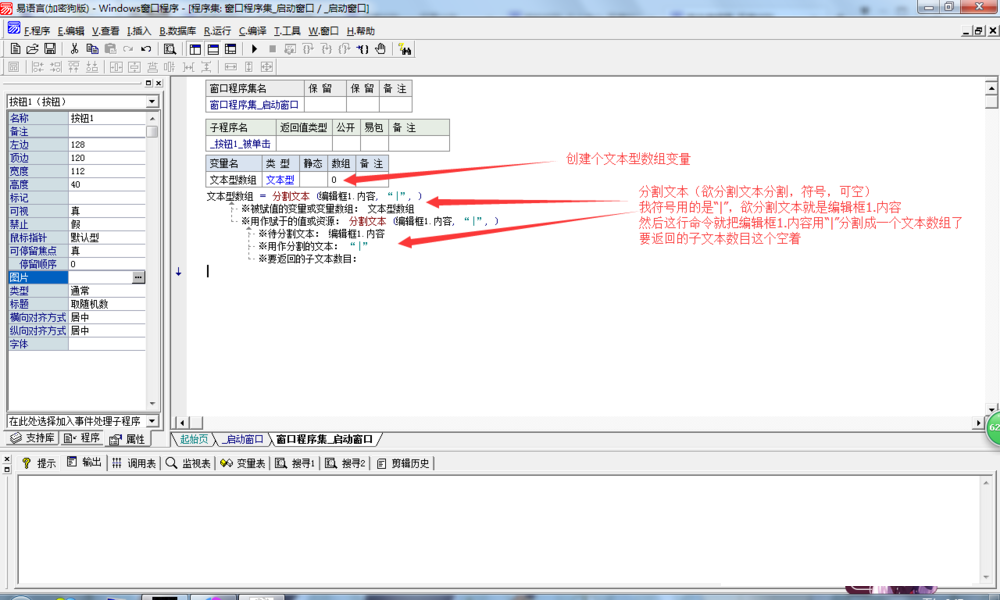The width and height of the screenshot is (1000, 600).
Task: Click the 标题 property value 取随机数
Action: click(106, 304)
